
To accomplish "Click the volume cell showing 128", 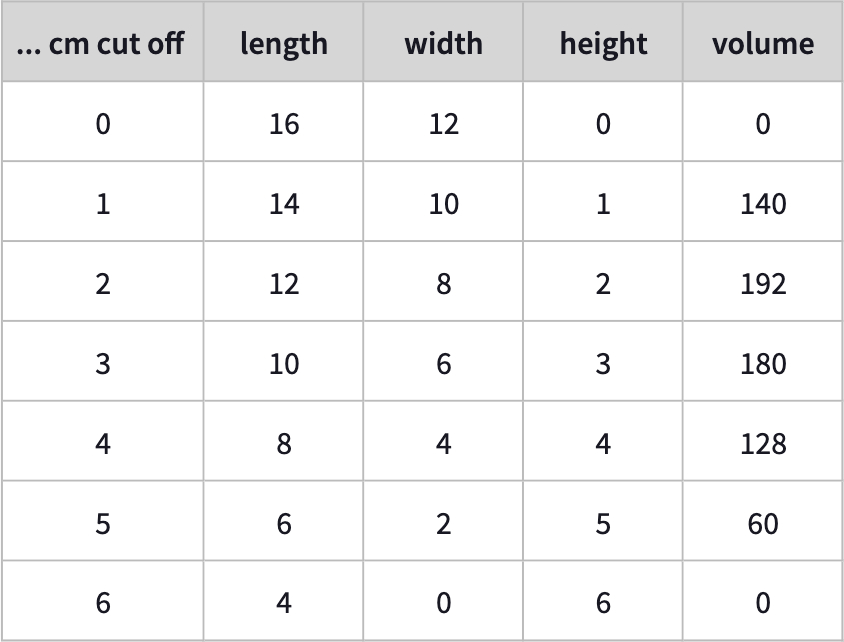I will [x=763, y=443].
